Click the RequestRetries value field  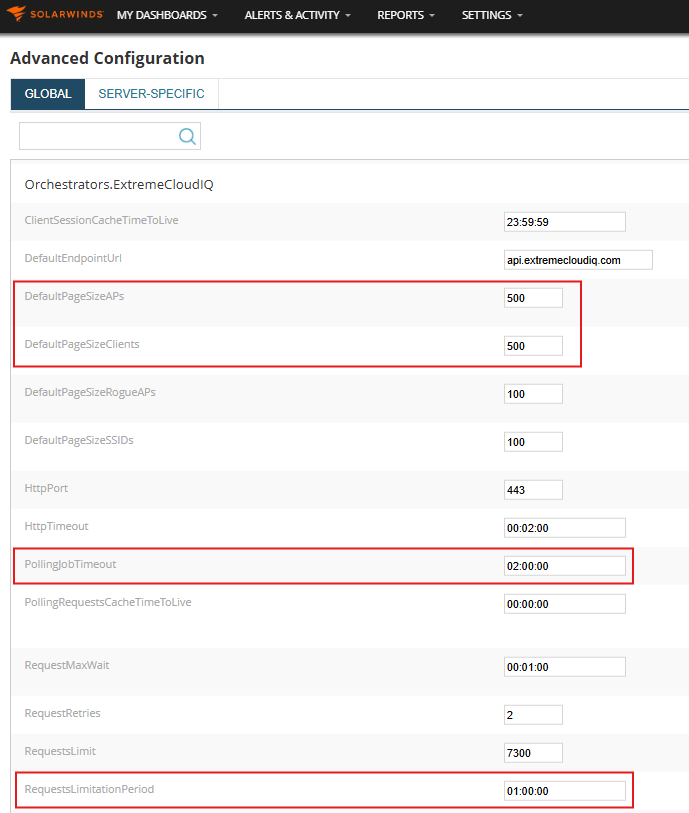[533, 715]
